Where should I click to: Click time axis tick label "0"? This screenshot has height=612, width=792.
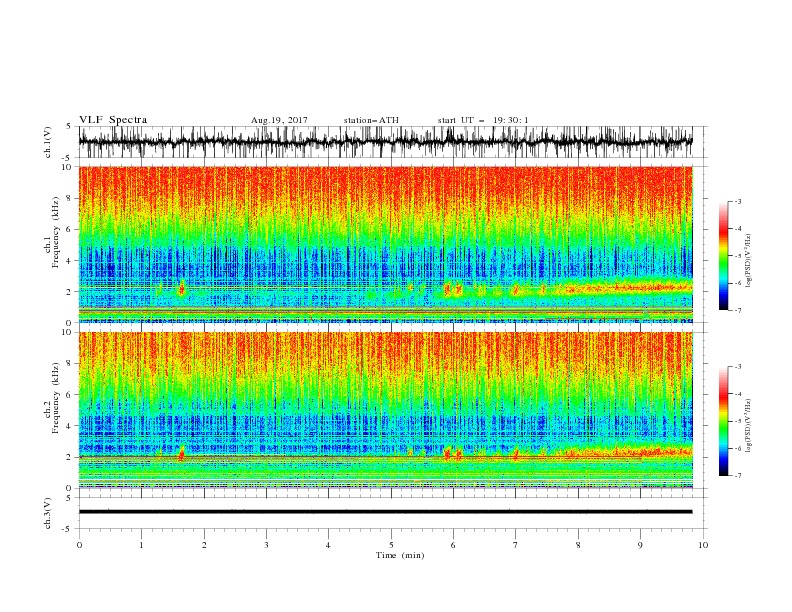pyautogui.click(x=79, y=545)
